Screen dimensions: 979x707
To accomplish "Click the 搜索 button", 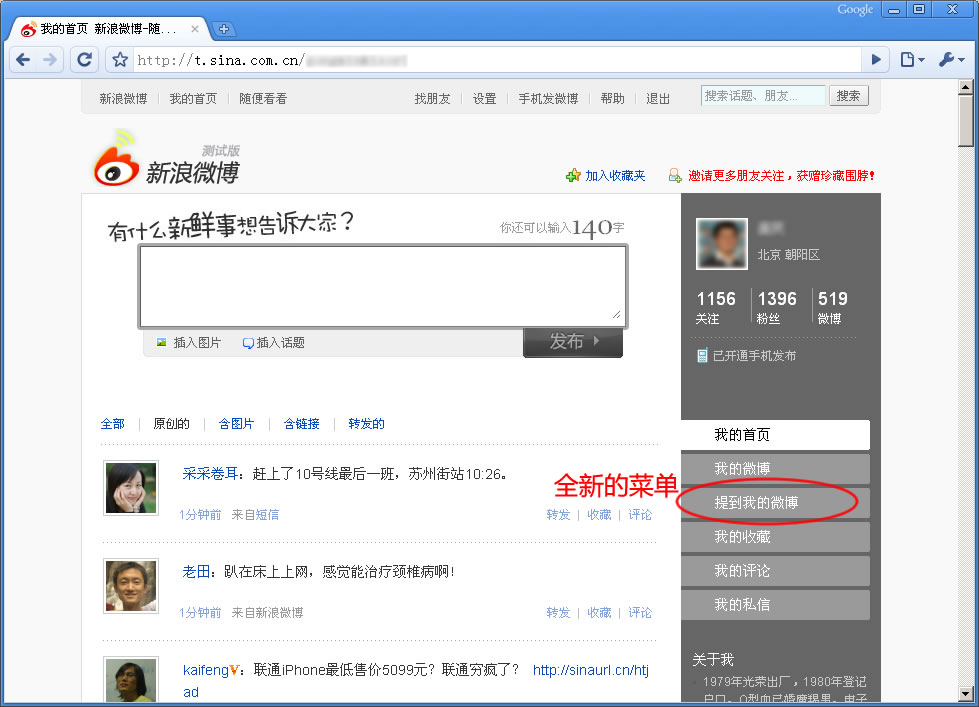I will [849, 96].
